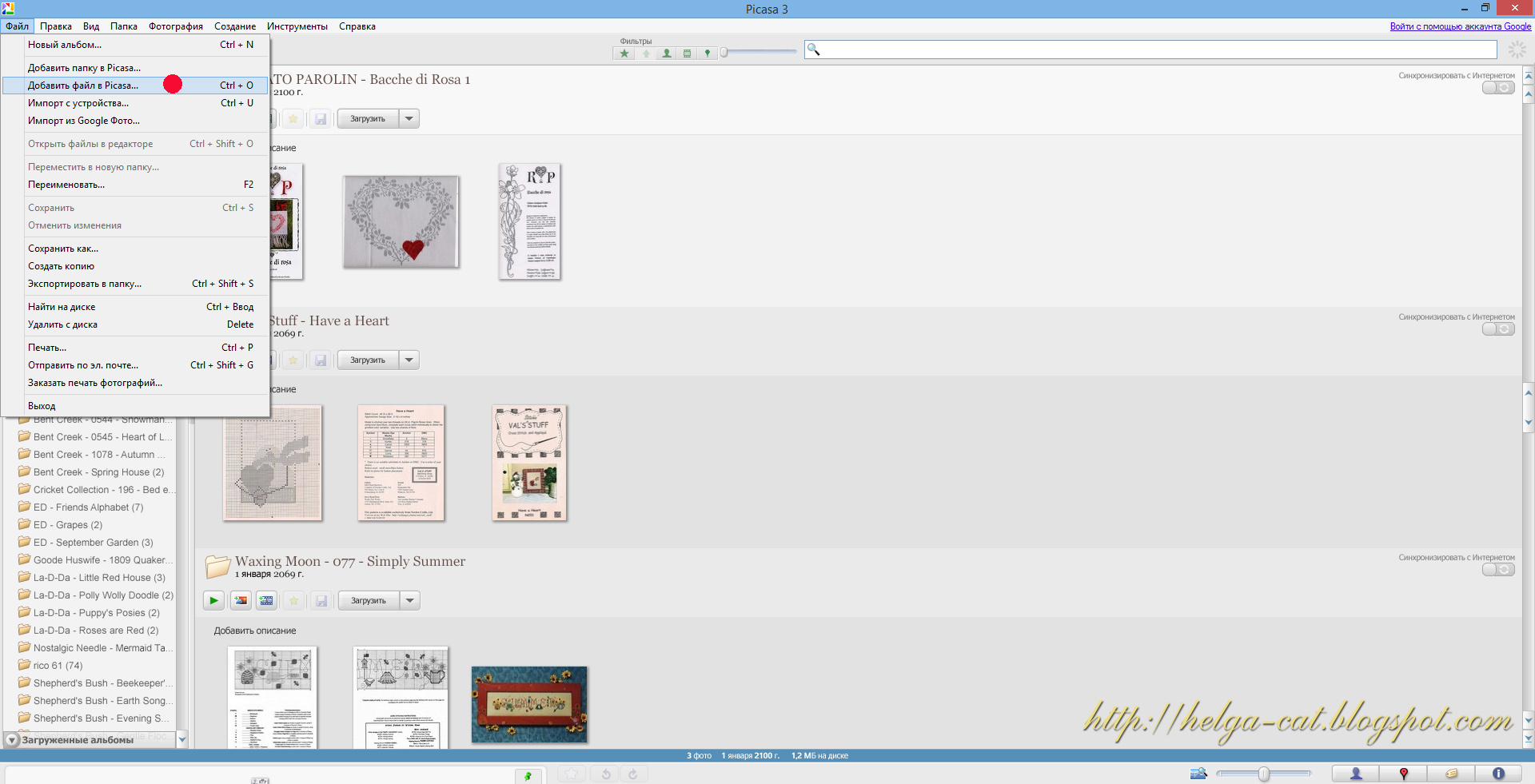
Task: Create photo collage for Waxing Moon folder
Action: pos(241,600)
